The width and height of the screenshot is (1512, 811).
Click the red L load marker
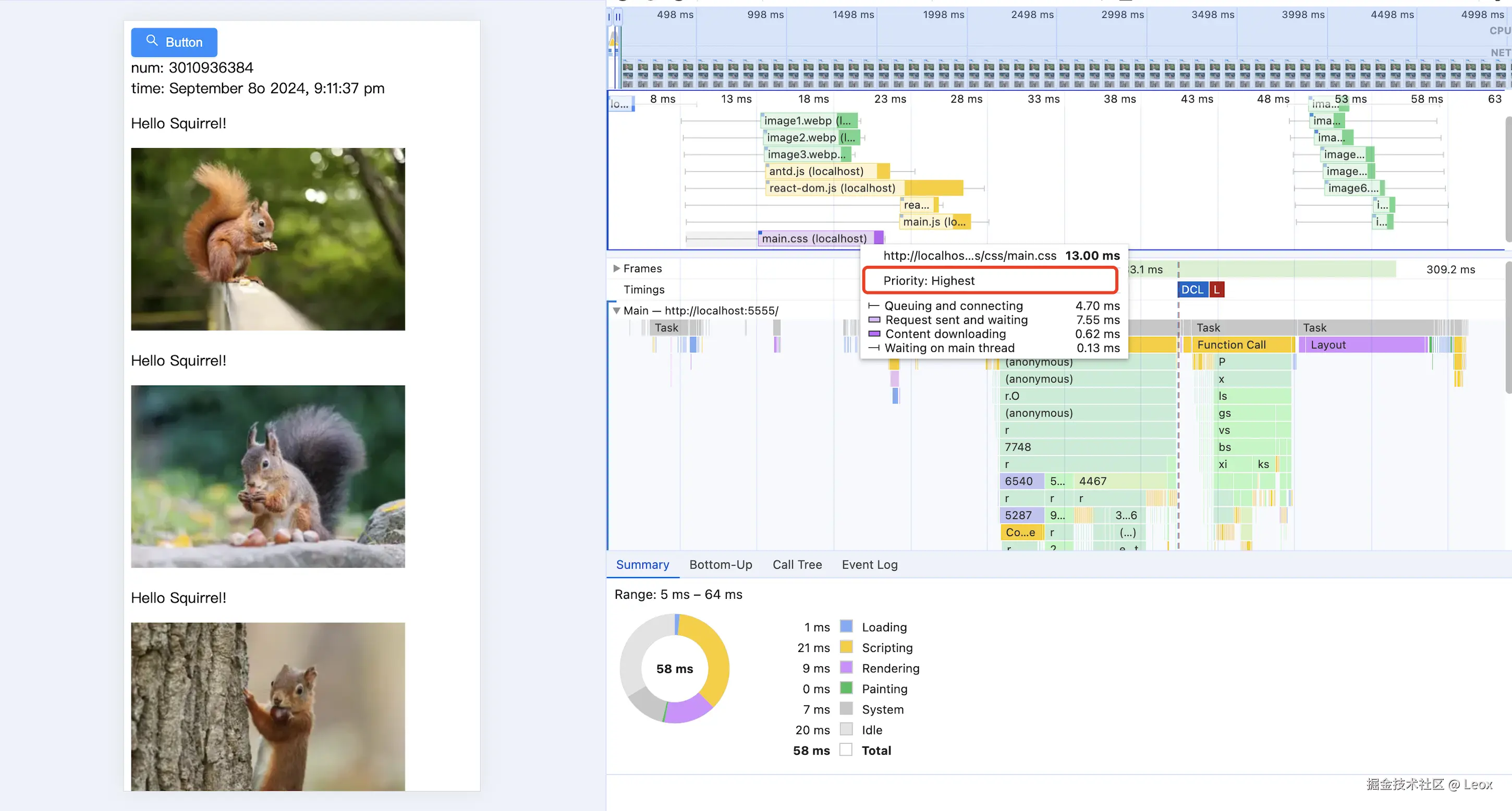[x=1217, y=289]
